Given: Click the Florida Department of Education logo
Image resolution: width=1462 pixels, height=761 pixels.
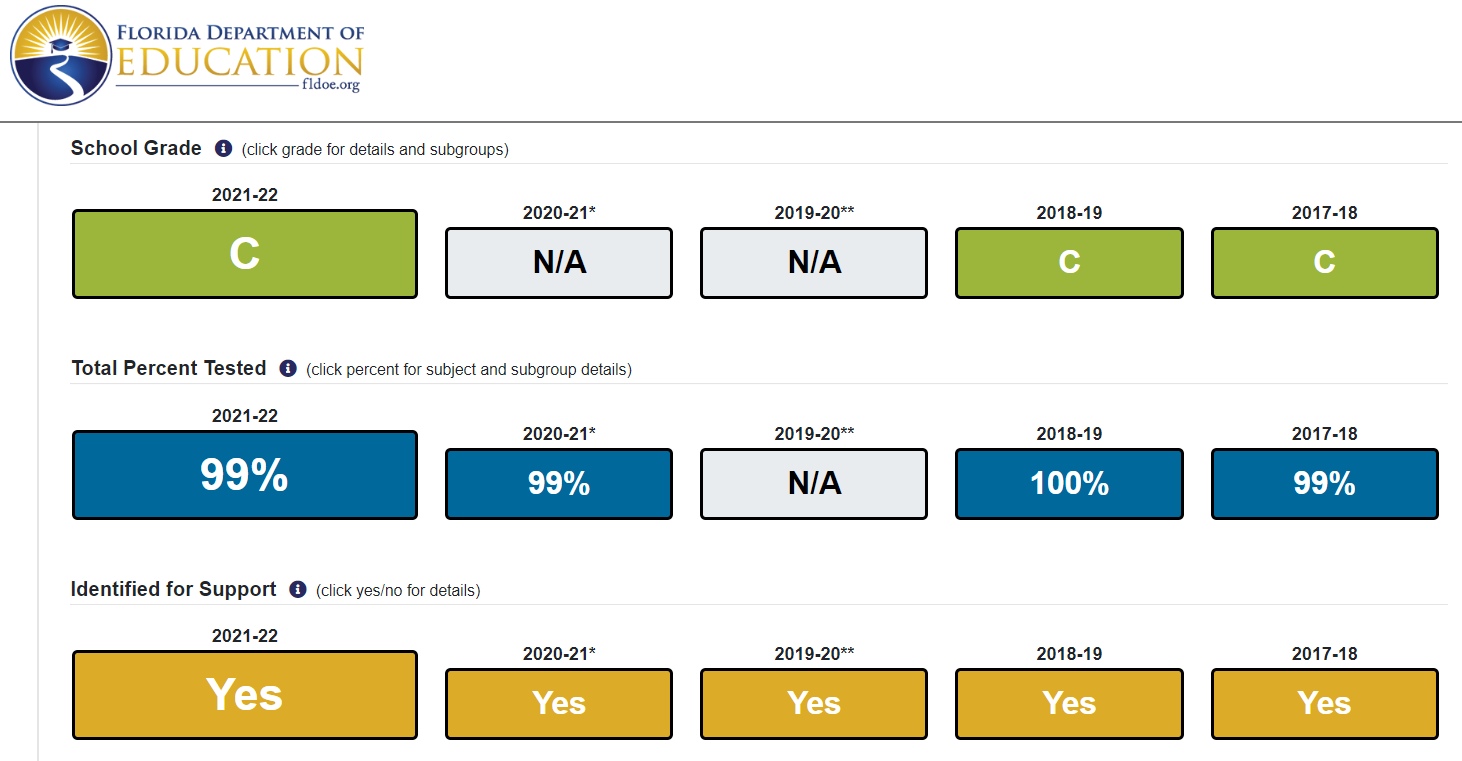Looking at the screenshot, I should point(188,56).
